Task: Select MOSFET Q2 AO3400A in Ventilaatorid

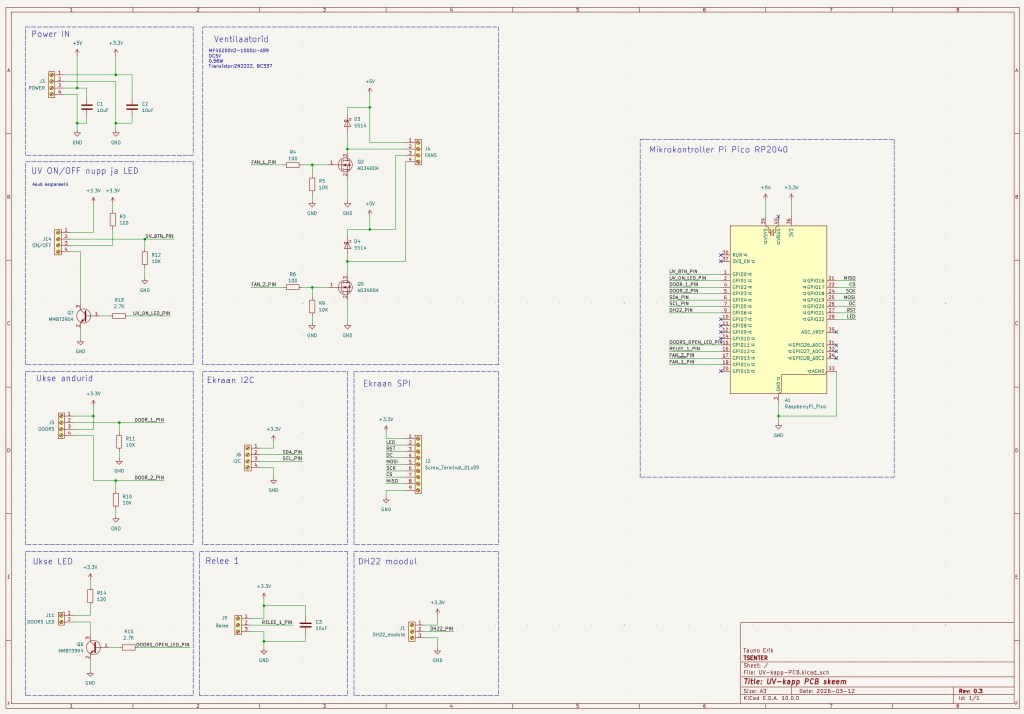Action: [345, 165]
